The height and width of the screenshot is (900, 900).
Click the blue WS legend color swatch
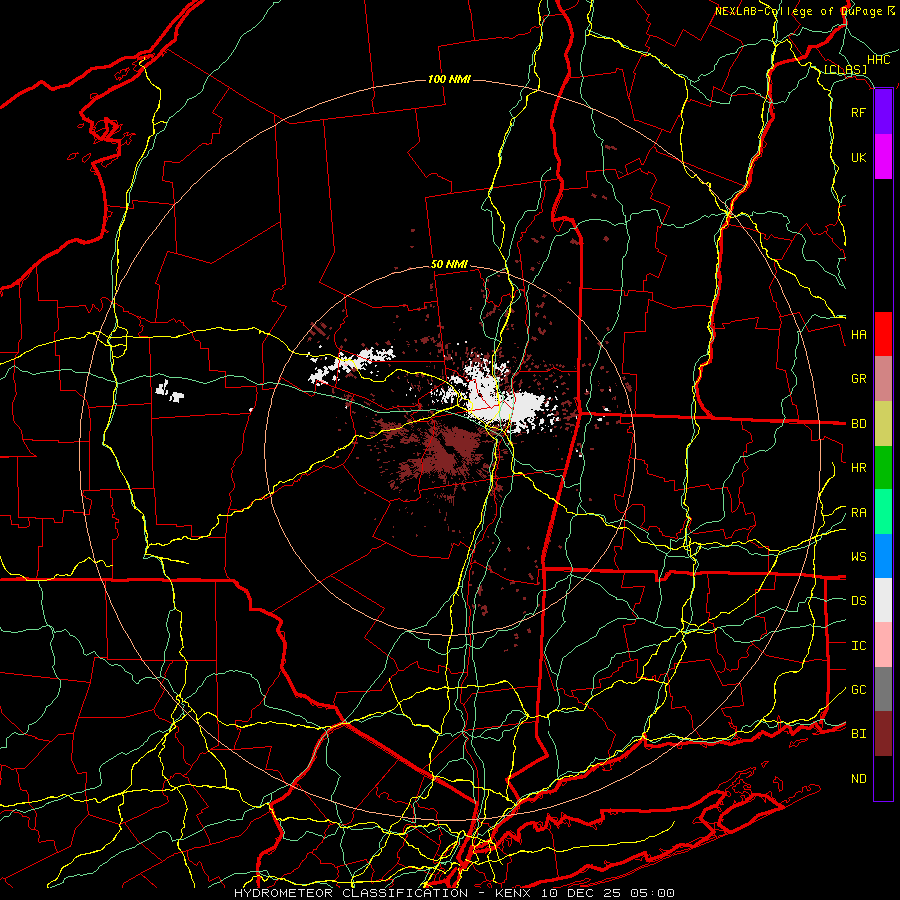(x=883, y=556)
